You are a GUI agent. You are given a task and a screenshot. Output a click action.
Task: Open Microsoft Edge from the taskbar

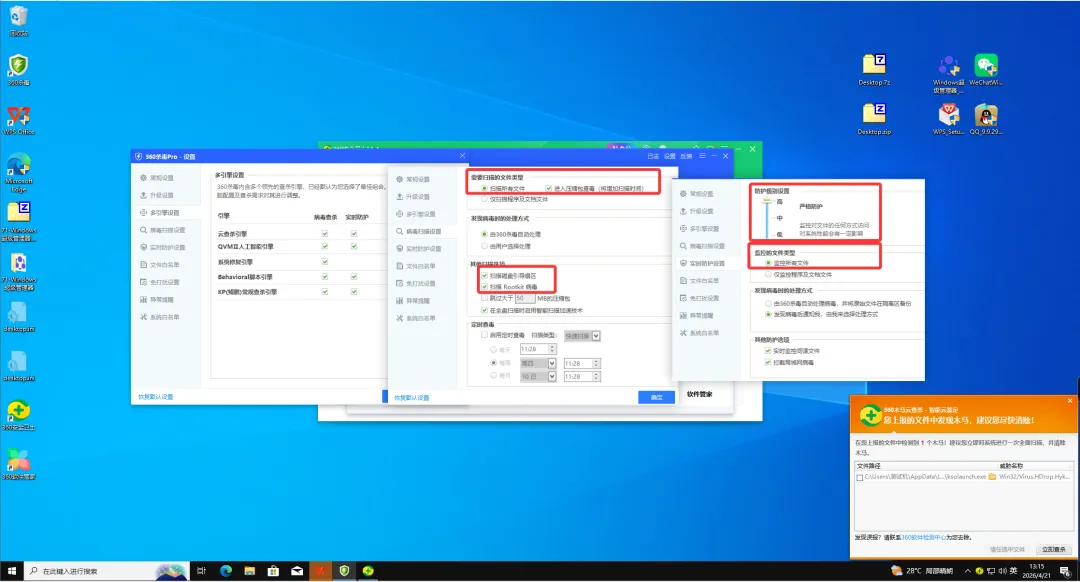point(225,571)
